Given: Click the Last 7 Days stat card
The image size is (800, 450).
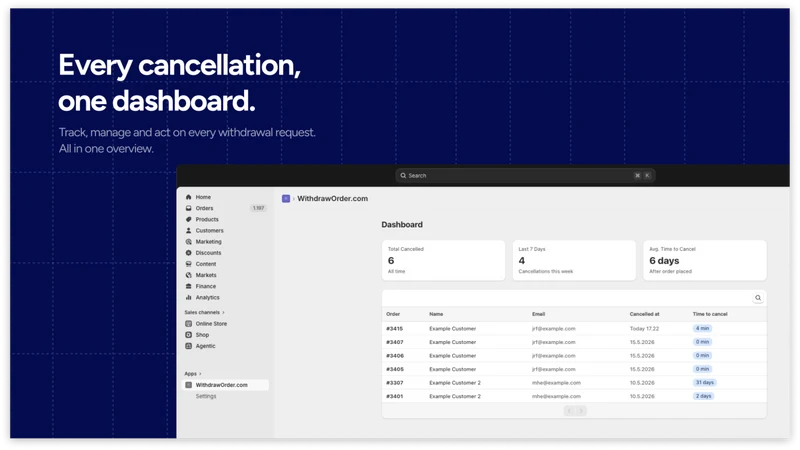Looking at the screenshot, I should coord(574,260).
